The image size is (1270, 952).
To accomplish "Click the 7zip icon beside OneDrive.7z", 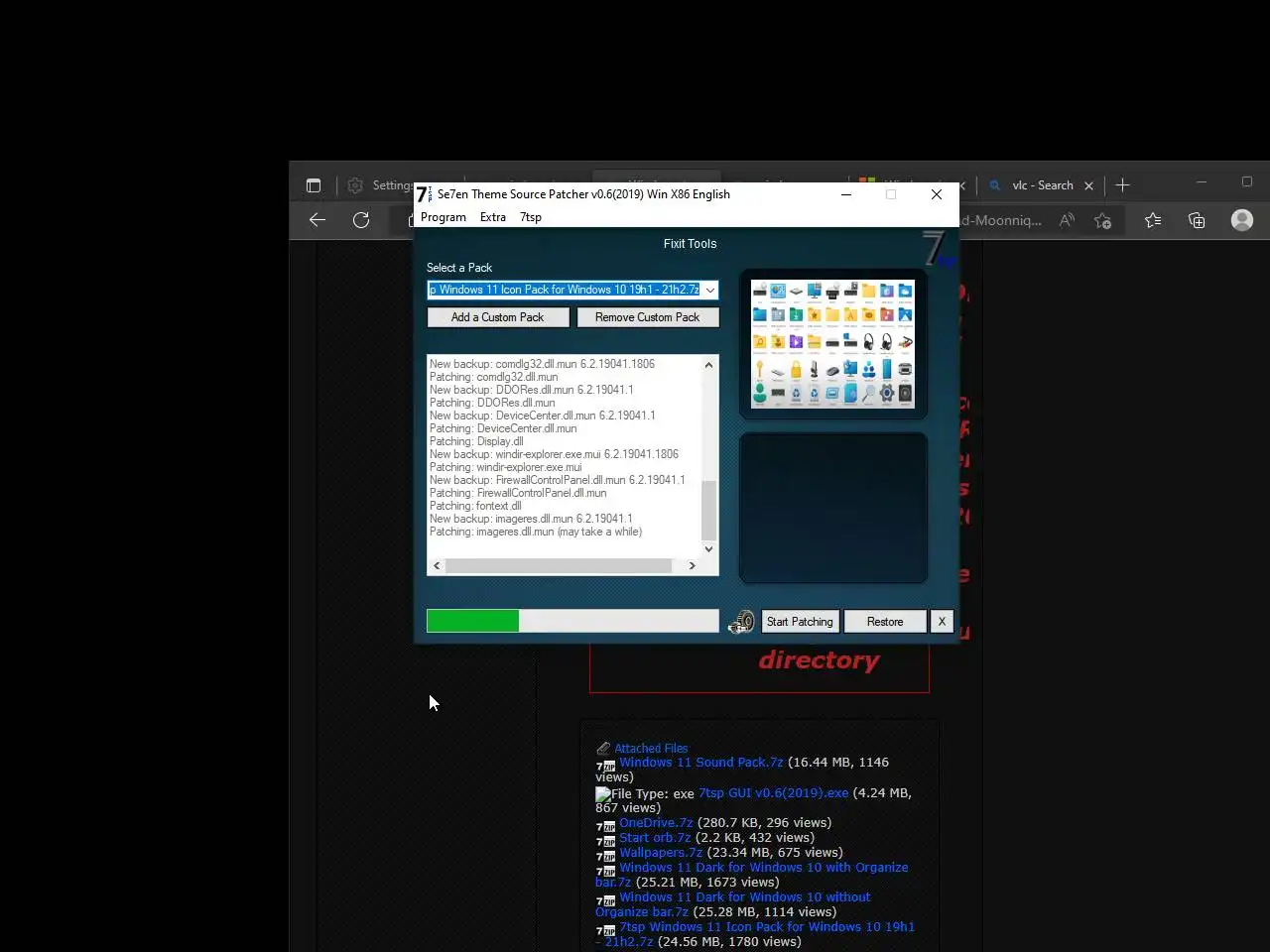I will [605, 825].
